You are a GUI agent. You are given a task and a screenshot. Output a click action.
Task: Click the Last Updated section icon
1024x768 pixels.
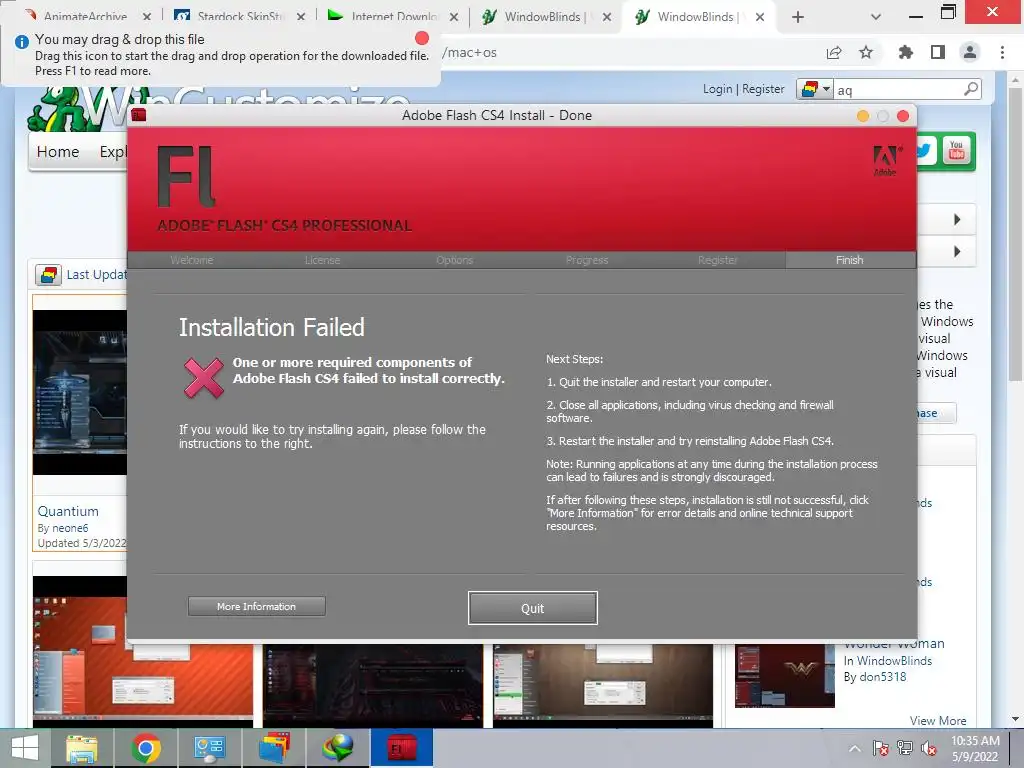click(x=48, y=275)
